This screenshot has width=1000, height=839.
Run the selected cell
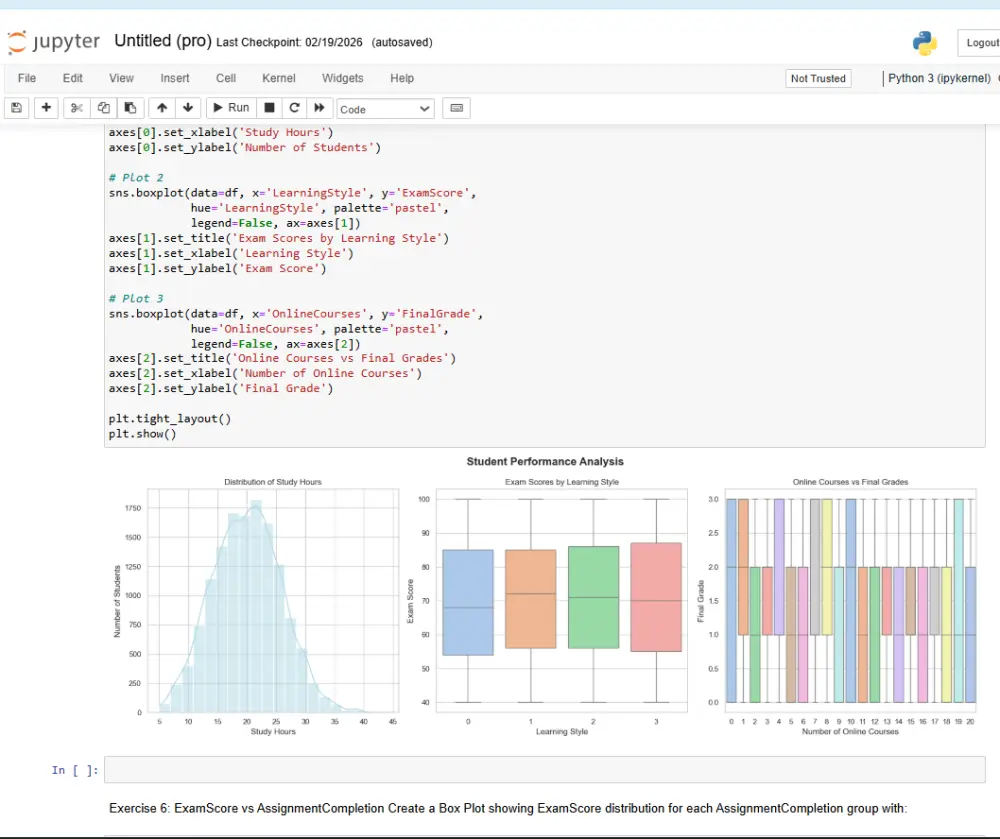(230, 107)
